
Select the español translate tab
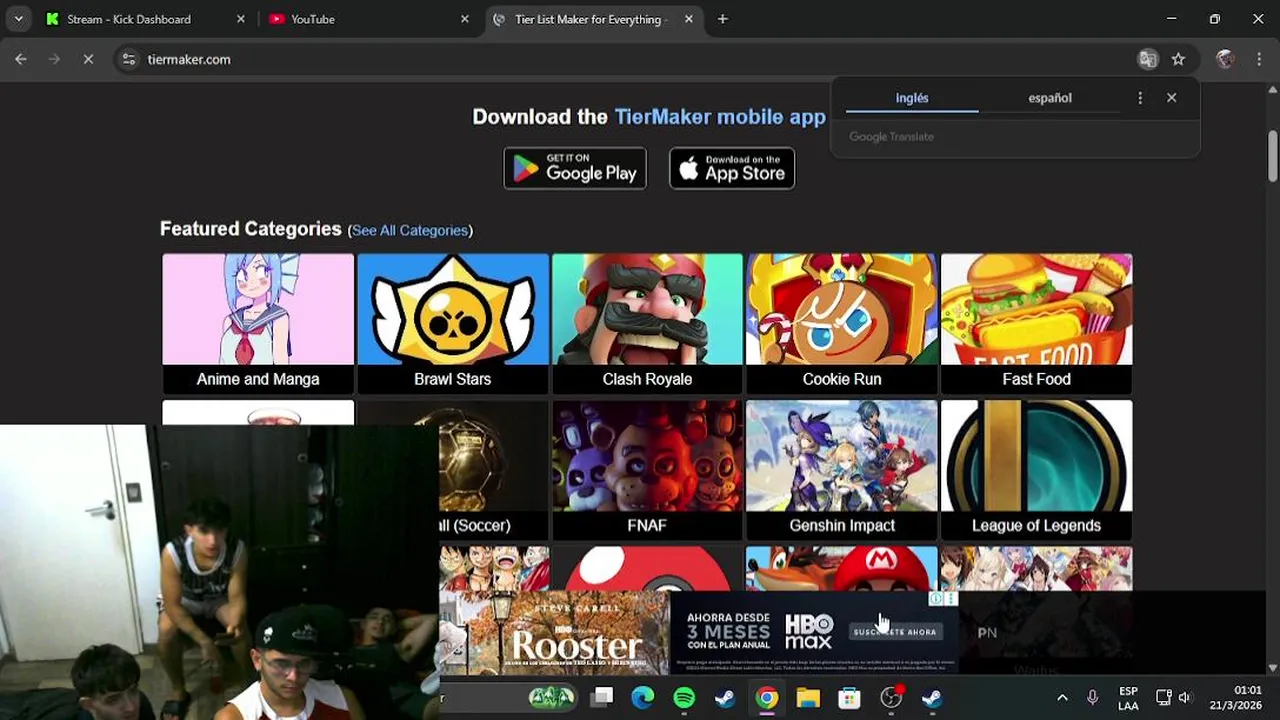(x=1049, y=98)
